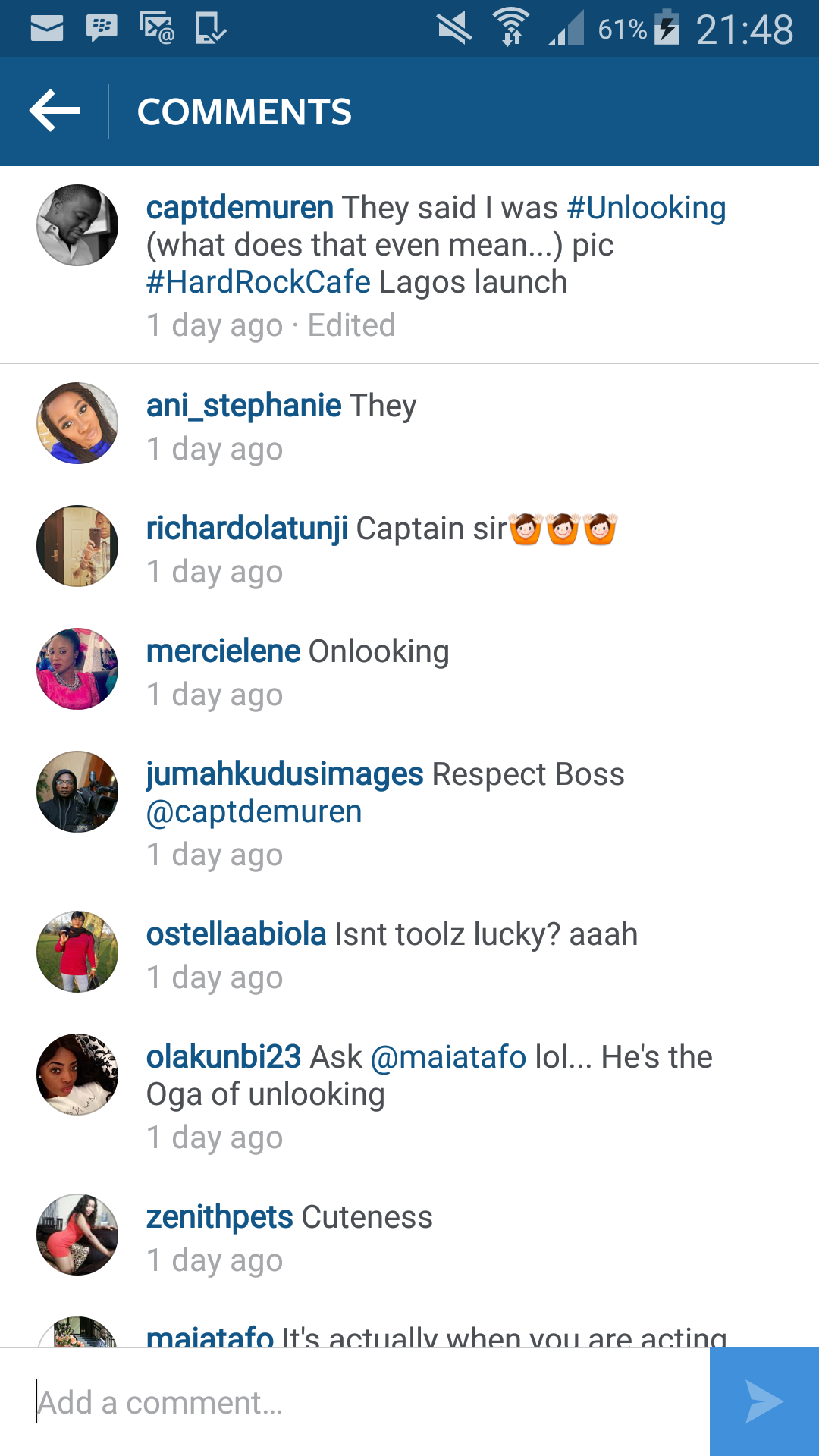
Task: Open the jumahkudusimages username link
Action: pos(285,775)
